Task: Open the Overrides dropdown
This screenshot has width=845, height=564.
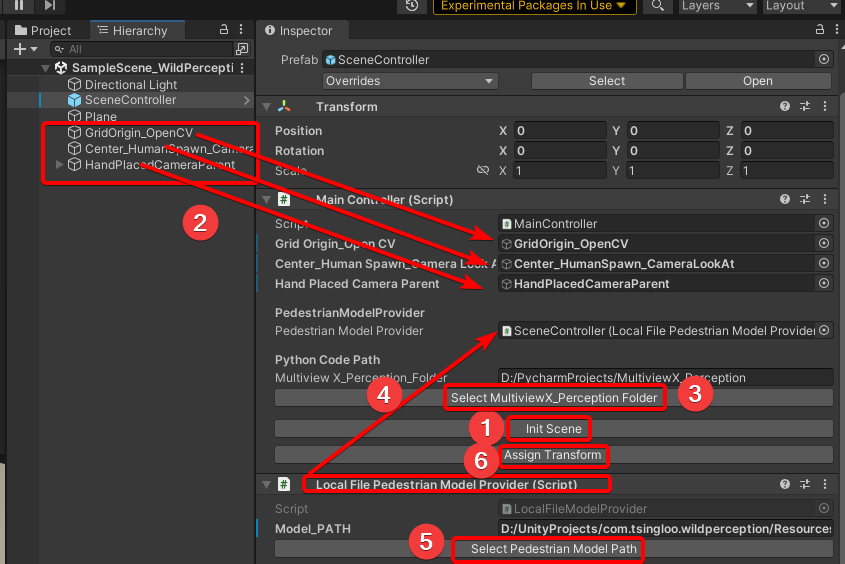Action: click(410, 81)
